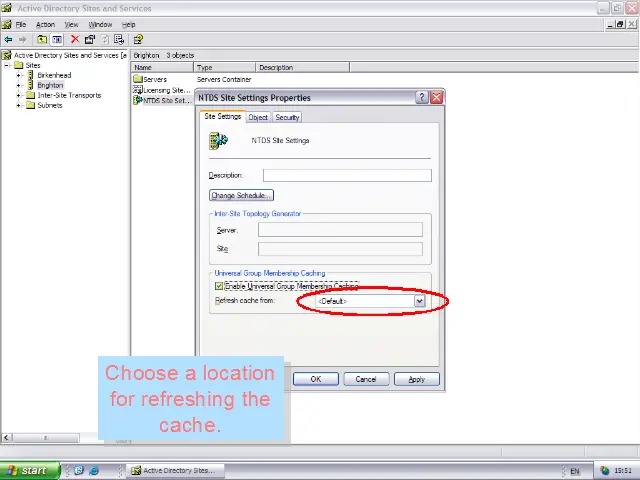Switch to the Object tab

coord(258,117)
